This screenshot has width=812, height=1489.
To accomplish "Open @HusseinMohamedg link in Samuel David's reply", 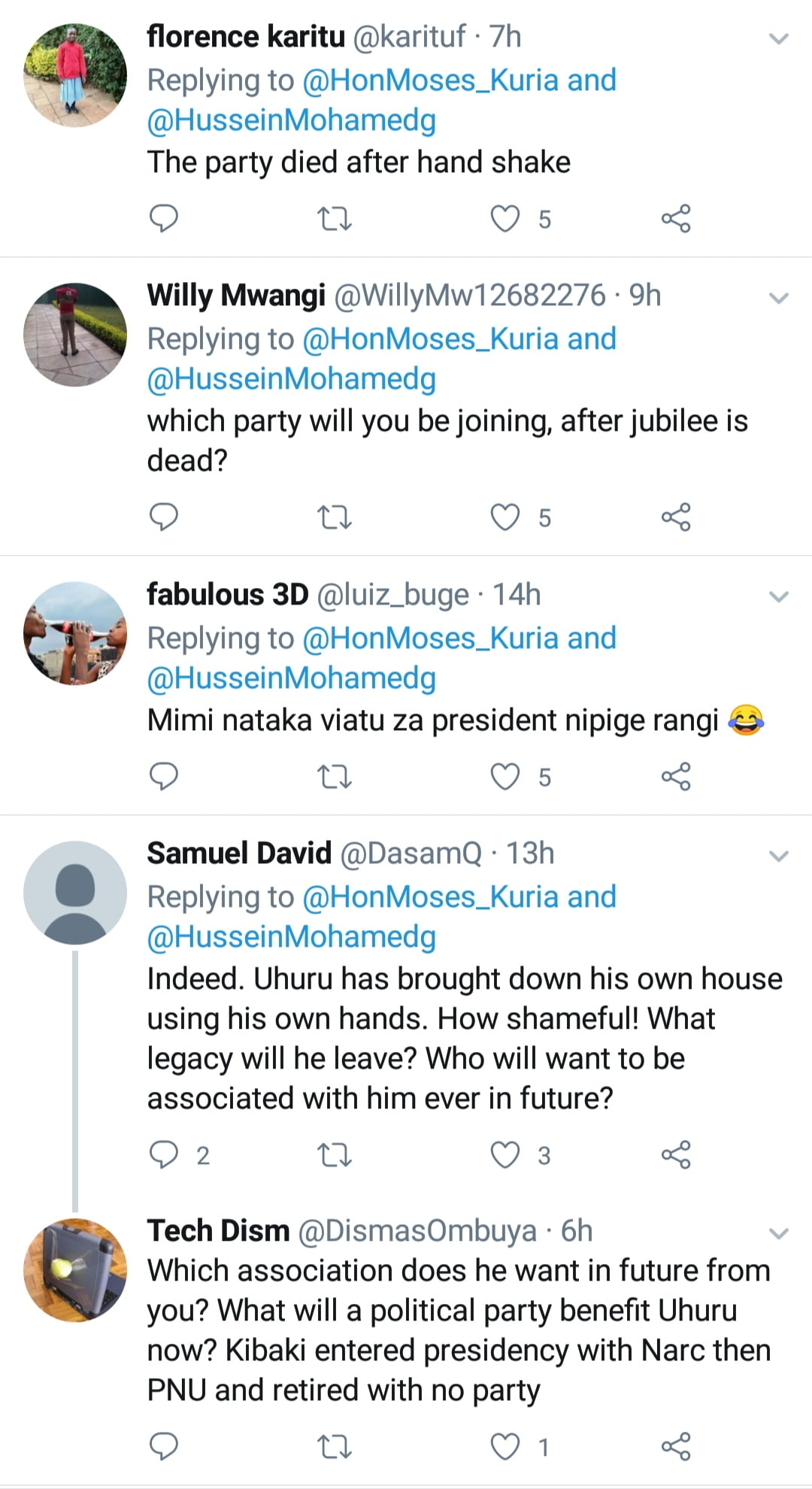I will click(291, 937).
